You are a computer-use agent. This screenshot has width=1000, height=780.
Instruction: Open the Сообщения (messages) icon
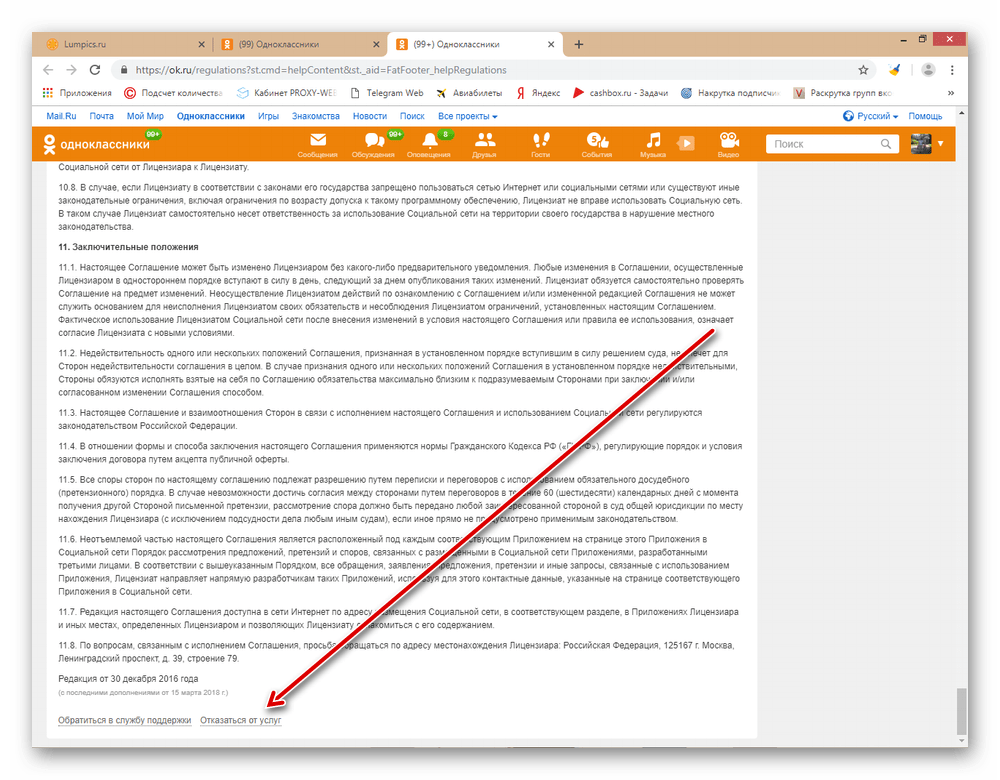click(317, 143)
